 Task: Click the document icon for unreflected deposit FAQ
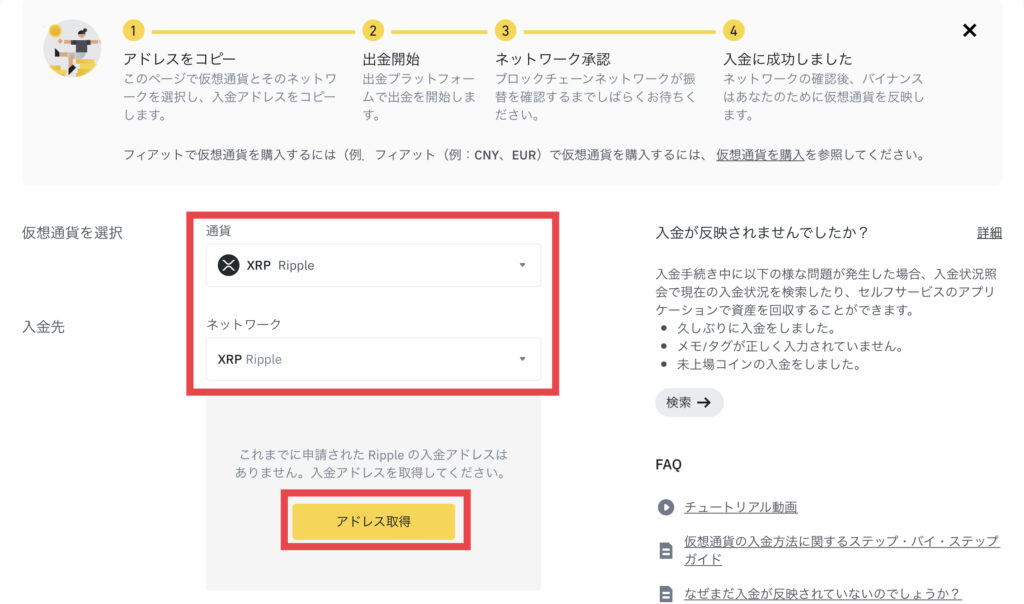pos(665,594)
